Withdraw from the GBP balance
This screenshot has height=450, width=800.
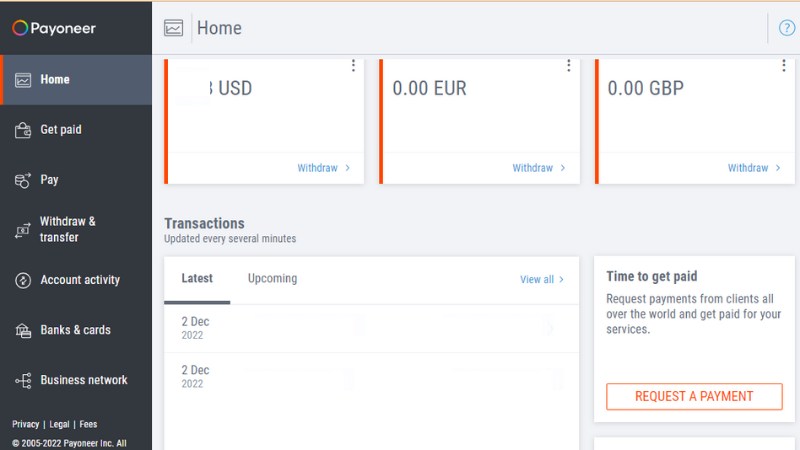[x=754, y=168]
